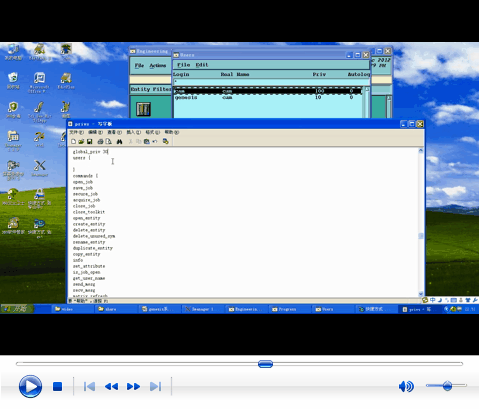The image size is (479, 409).
Task: Open the 编辑 (Edit) menu in WordPad
Action: point(95,132)
